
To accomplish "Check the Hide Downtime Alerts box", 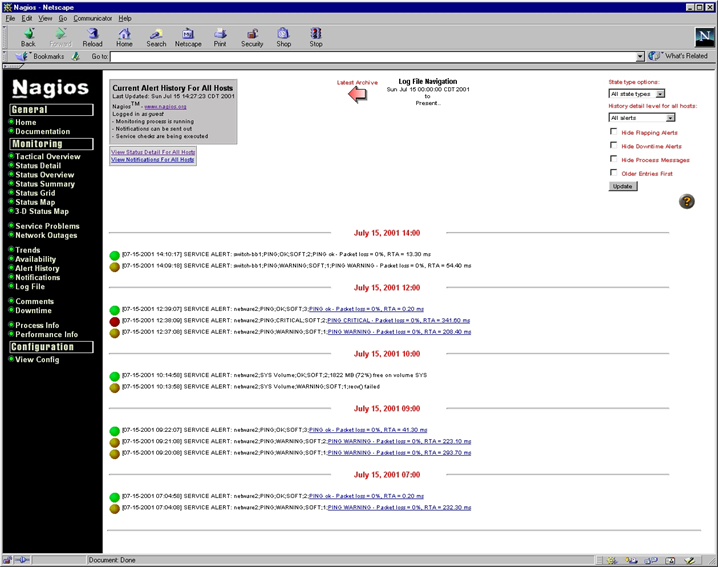I will point(613,145).
